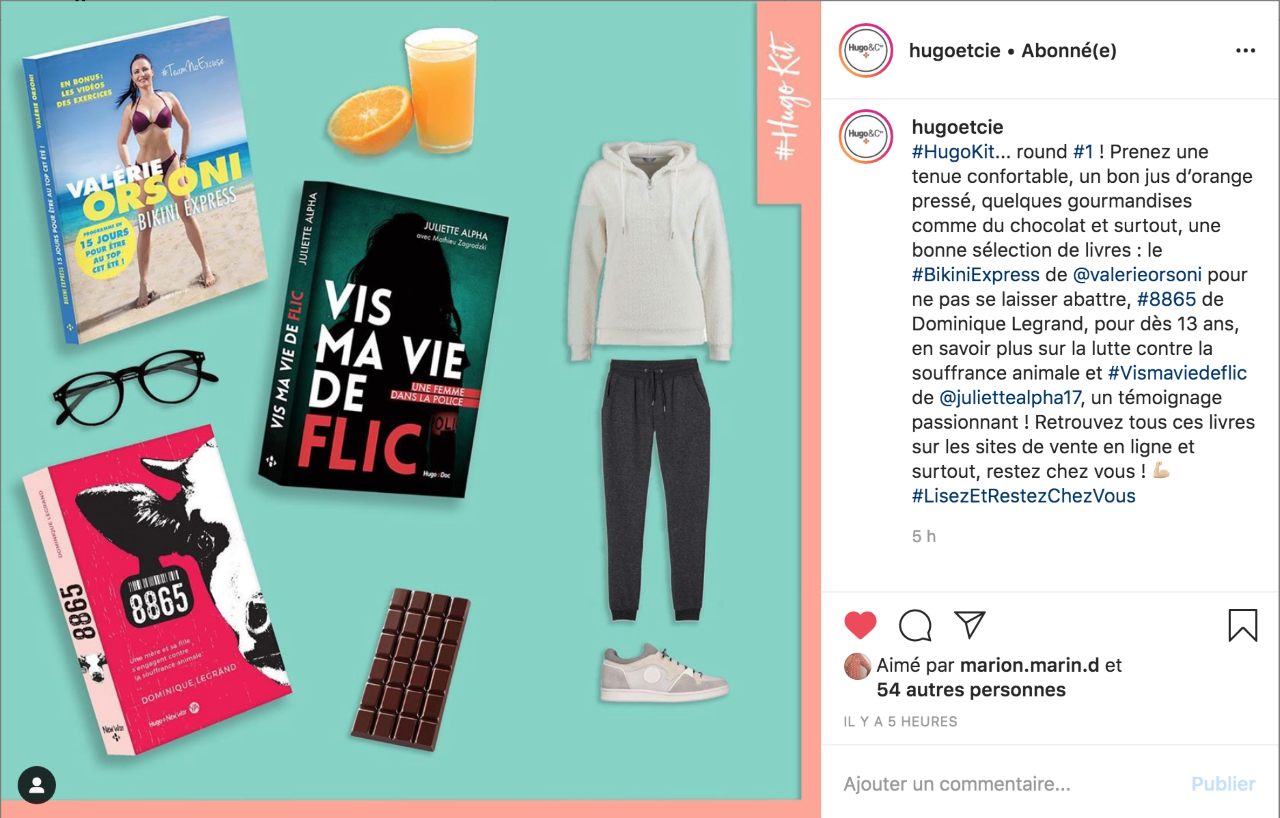The height and width of the screenshot is (818, 1280).
Task: Open hugoetcie profile picture in header
Action: pos(865,51)
